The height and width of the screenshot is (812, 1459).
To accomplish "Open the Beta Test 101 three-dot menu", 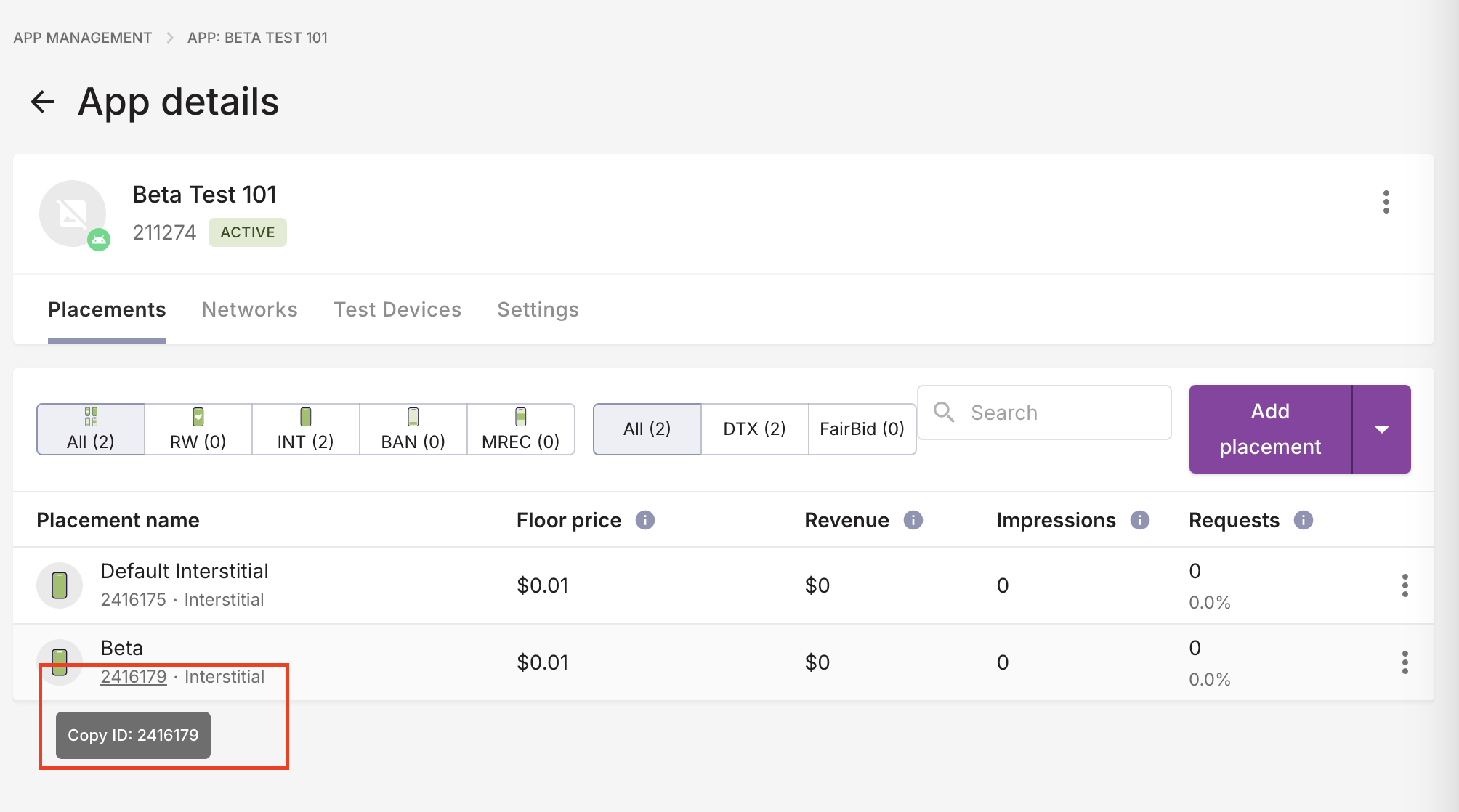I will pyautogui.click(x=1386, y=202).
